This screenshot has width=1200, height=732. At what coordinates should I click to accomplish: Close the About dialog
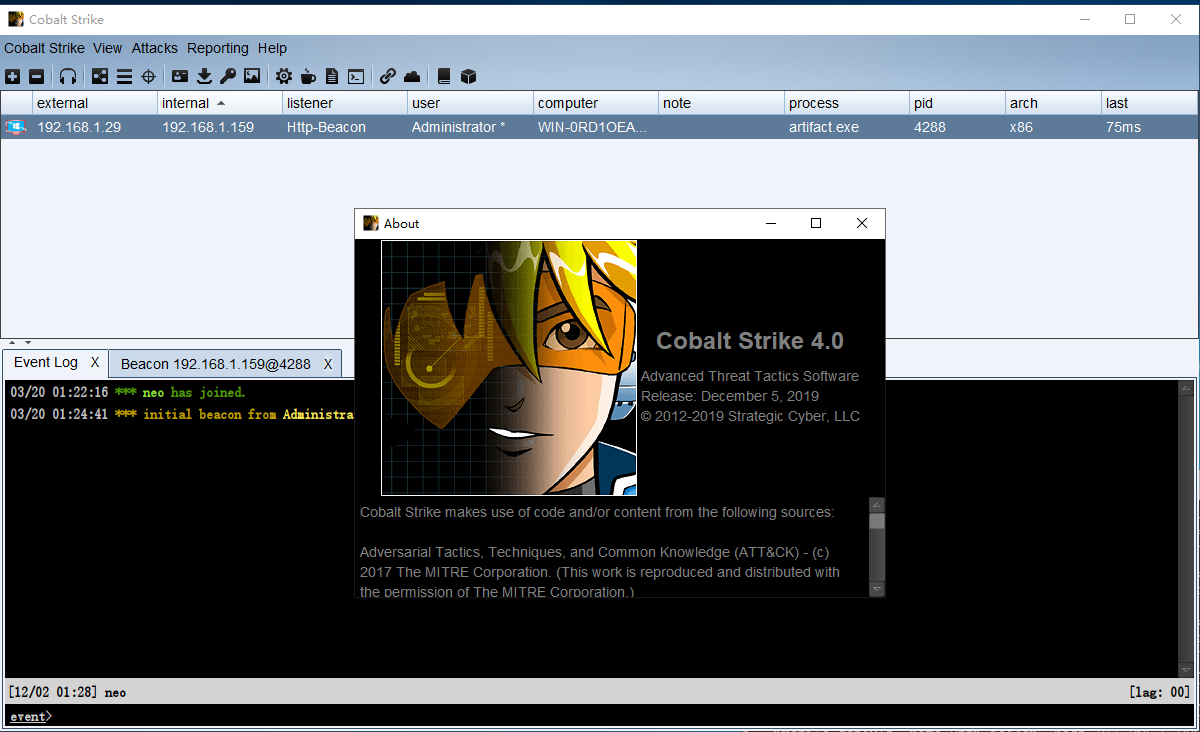tap(862, 223)
